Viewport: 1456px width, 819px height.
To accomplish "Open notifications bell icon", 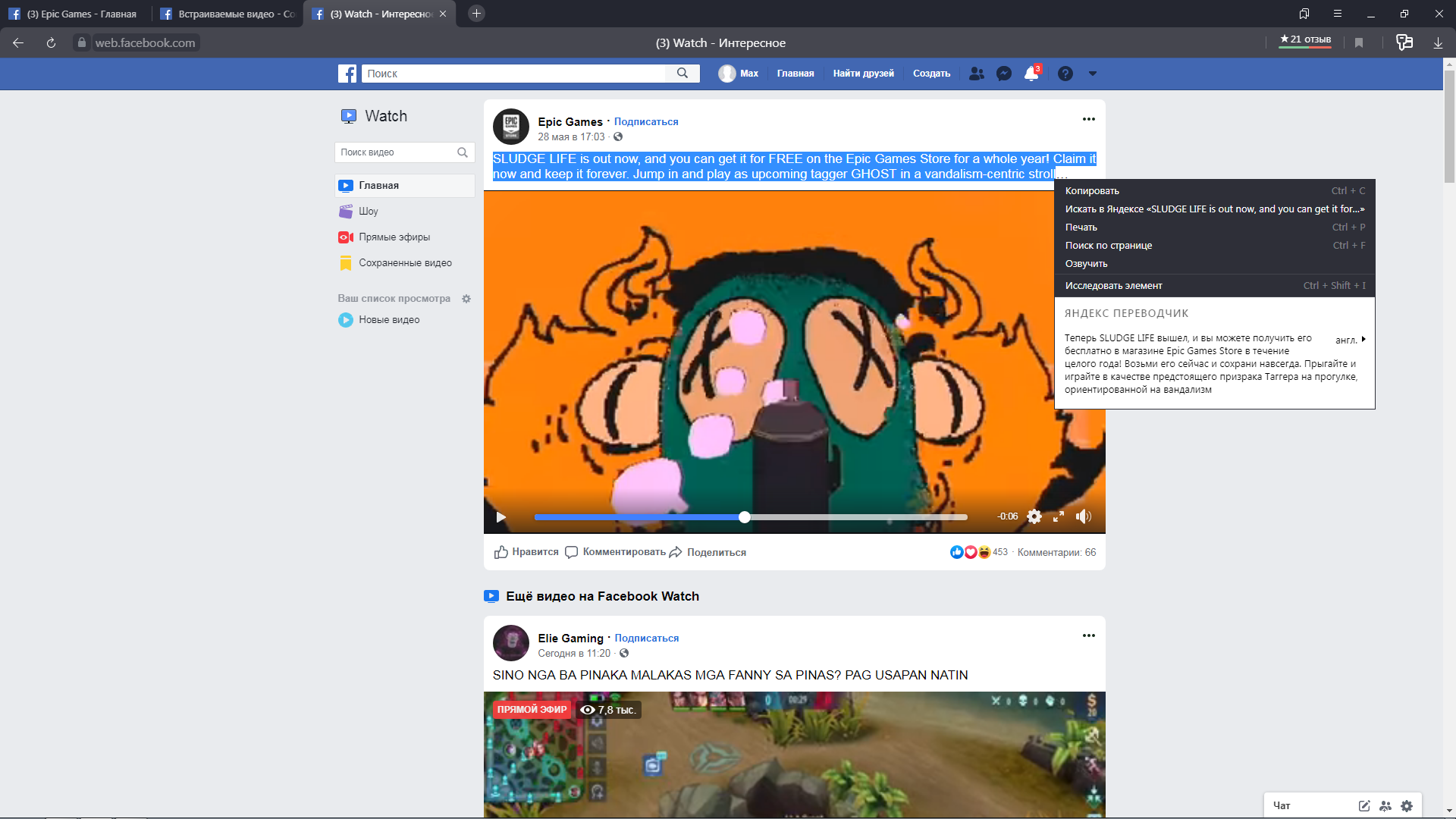I will tap(1031, 74).
